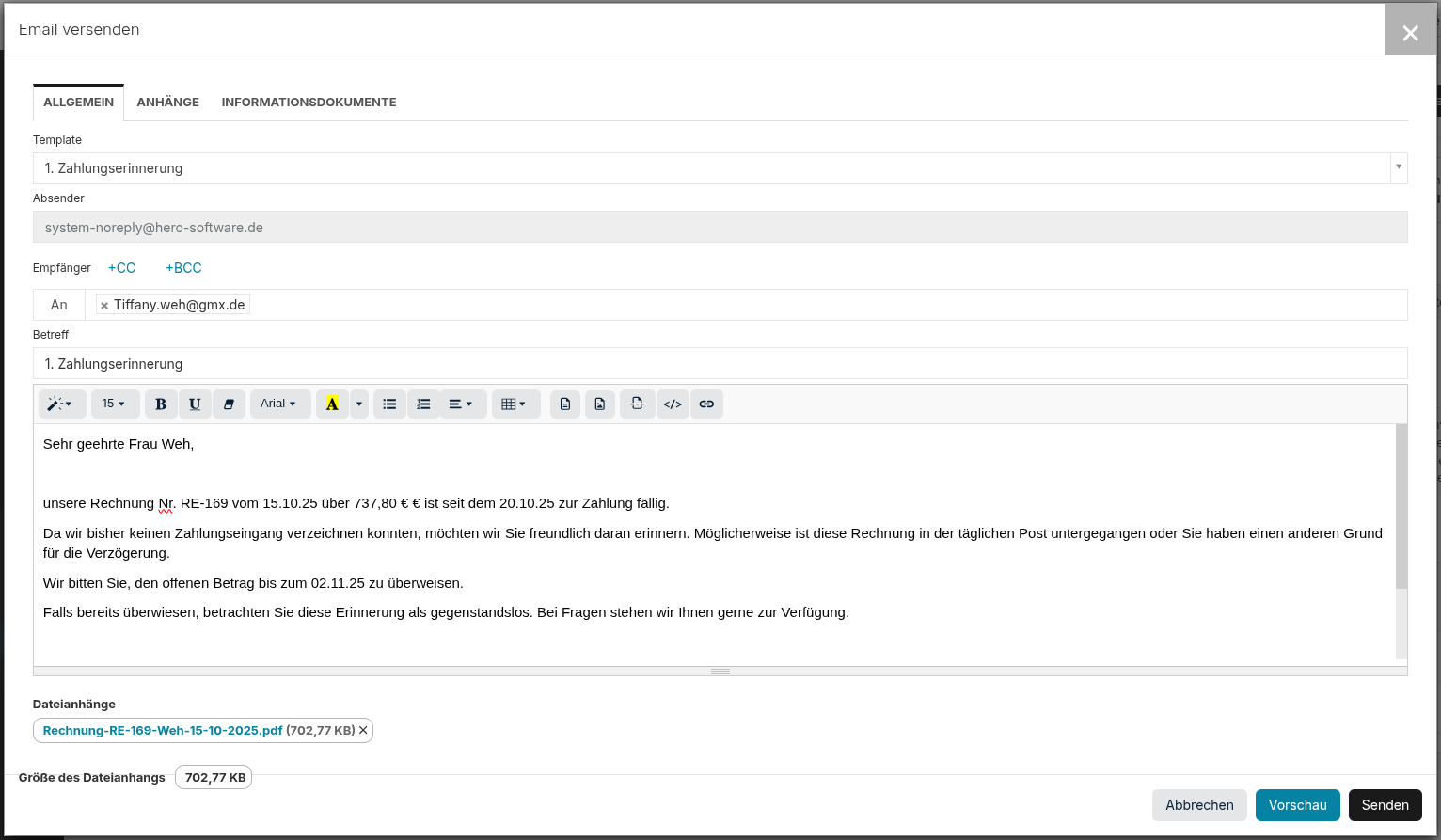Apply the yellow text highlight color
Screen dimensions: 1441x840
pyautogui.click(x=332, y=404)
